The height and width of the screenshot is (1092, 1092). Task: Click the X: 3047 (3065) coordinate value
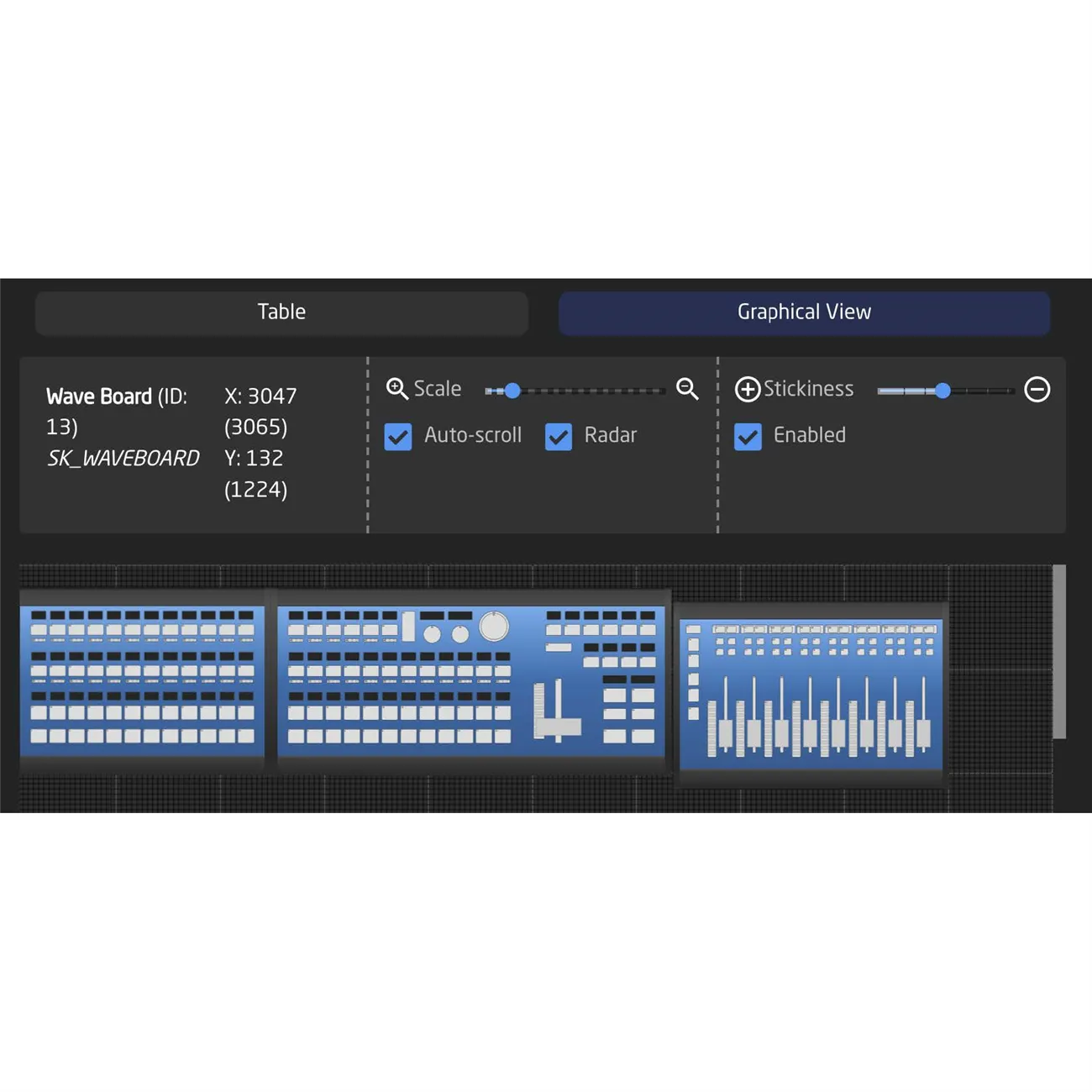click(260, 412)
